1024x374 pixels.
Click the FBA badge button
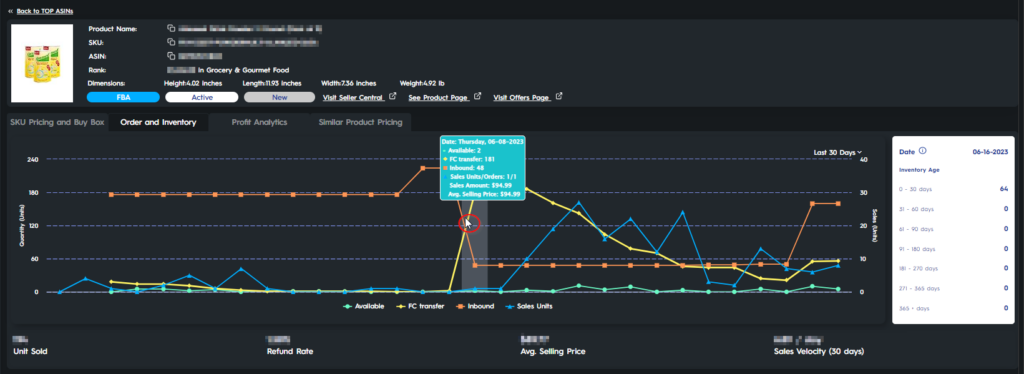[123, 97]
